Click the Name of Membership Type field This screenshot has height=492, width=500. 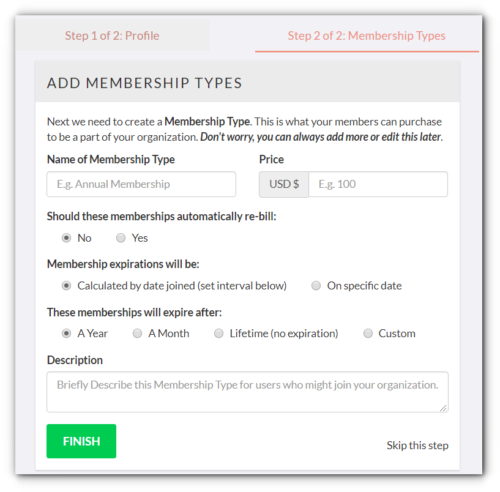[x=141, y=184]
